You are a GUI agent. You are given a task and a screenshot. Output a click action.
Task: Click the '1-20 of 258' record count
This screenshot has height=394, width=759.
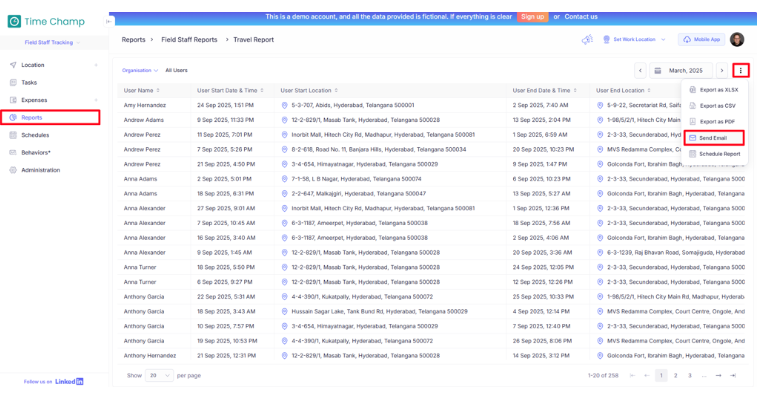[603, 376]
